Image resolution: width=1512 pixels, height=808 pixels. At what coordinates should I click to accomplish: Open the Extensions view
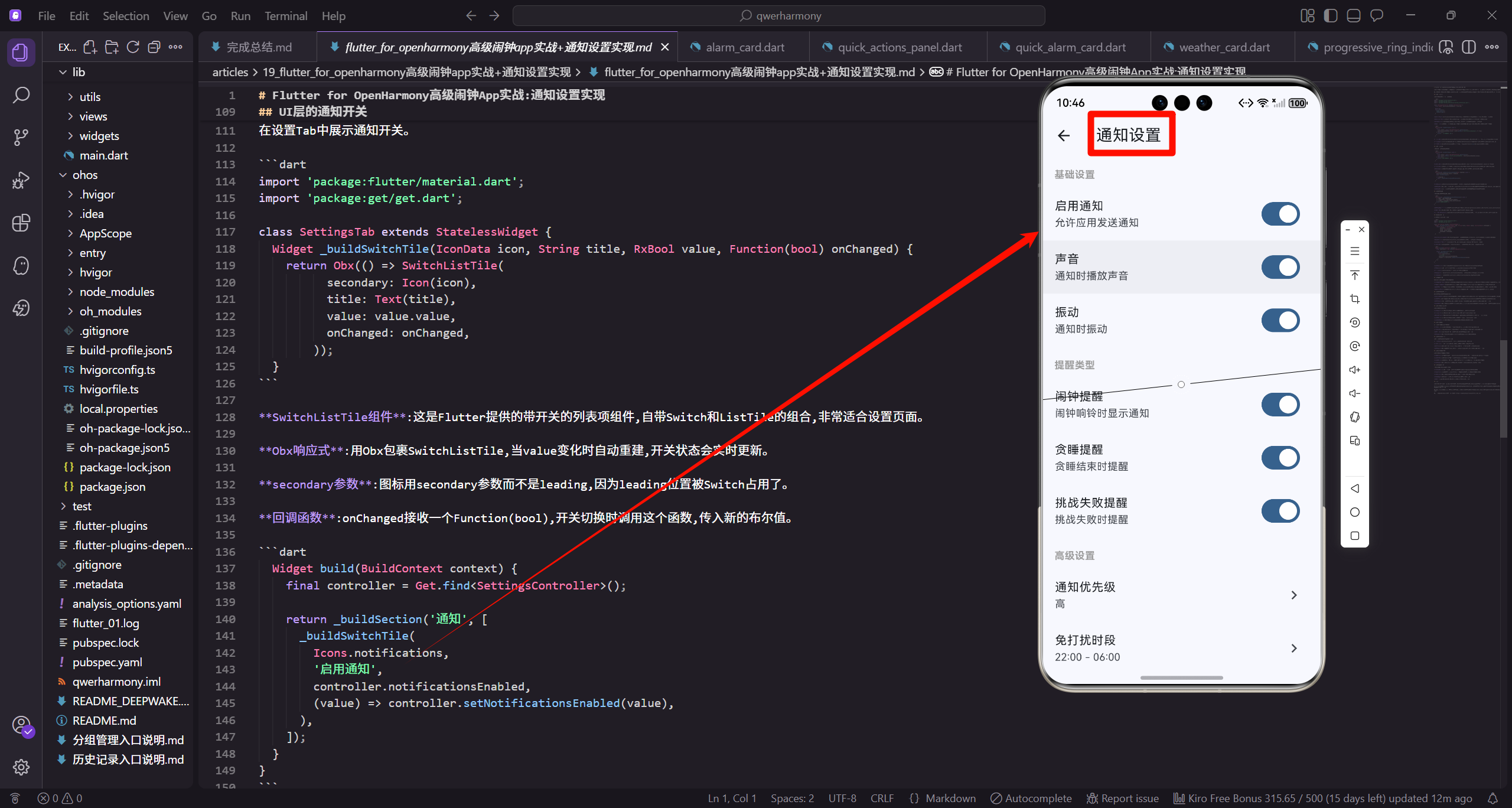(x=21, y=223)
